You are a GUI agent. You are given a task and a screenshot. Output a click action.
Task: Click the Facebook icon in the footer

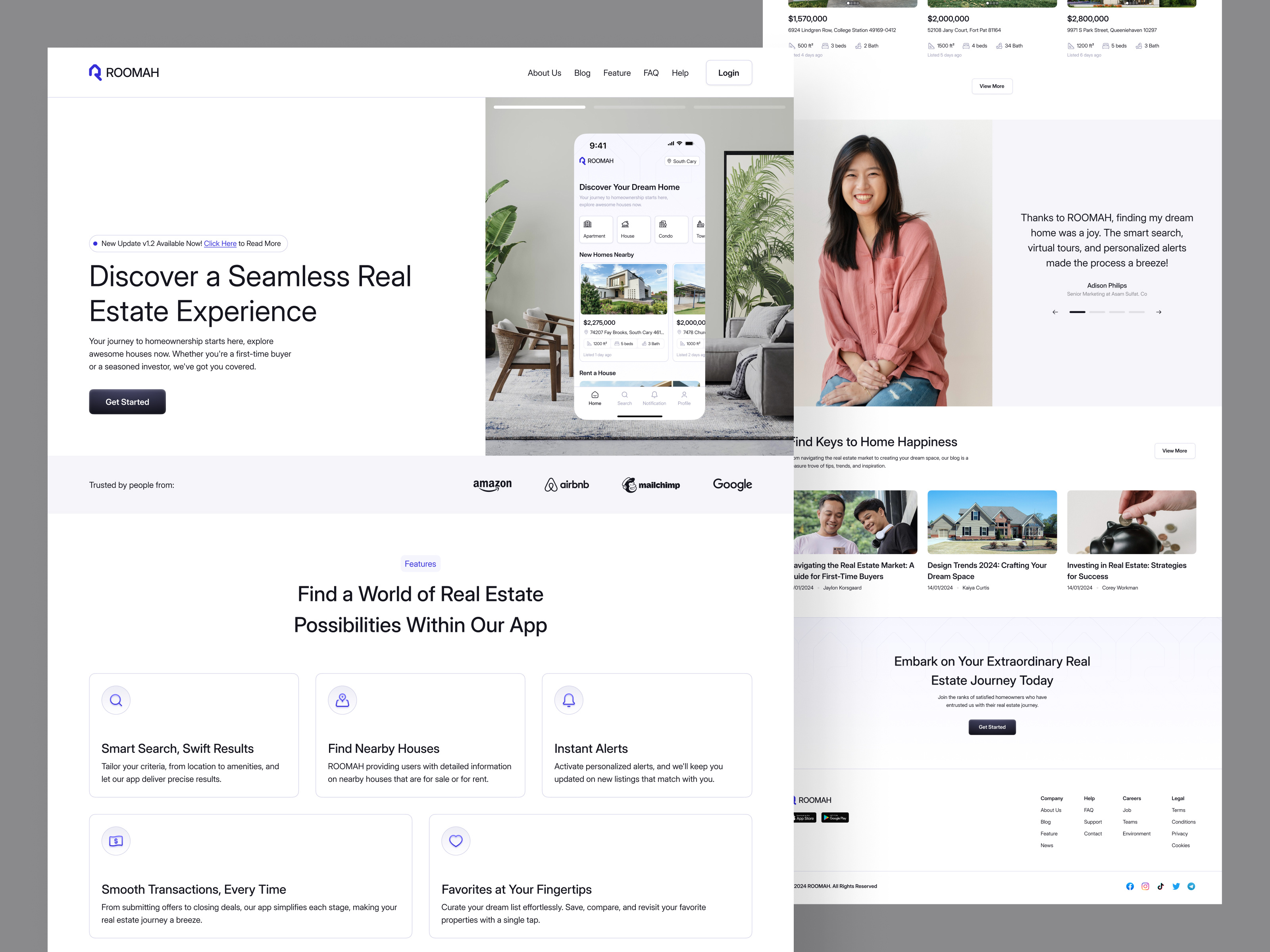[x=1130, y=887]
